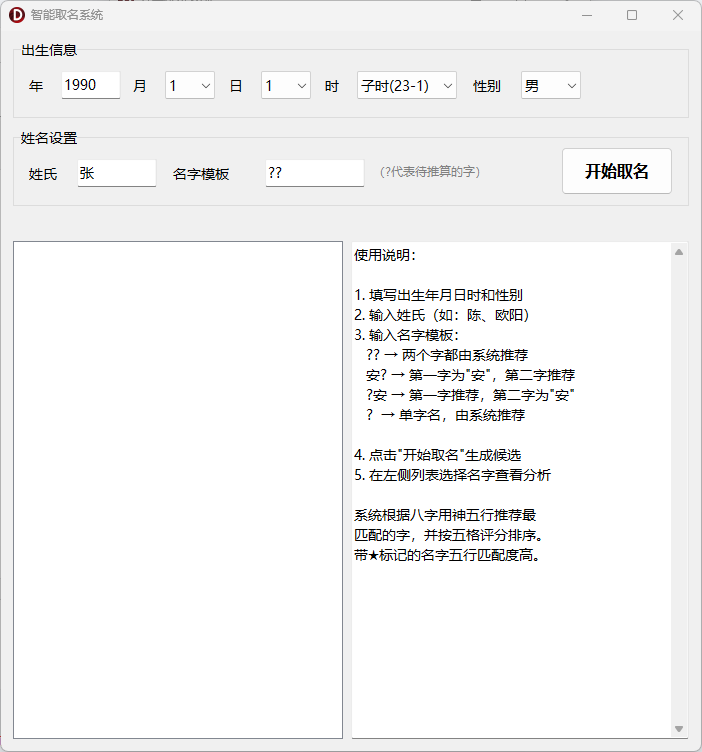Click the scroll down arrow of instructions panel
Image resolution: width=702 pixels, height=752 pixels.
pyautogui.click(x=679, y=728)
